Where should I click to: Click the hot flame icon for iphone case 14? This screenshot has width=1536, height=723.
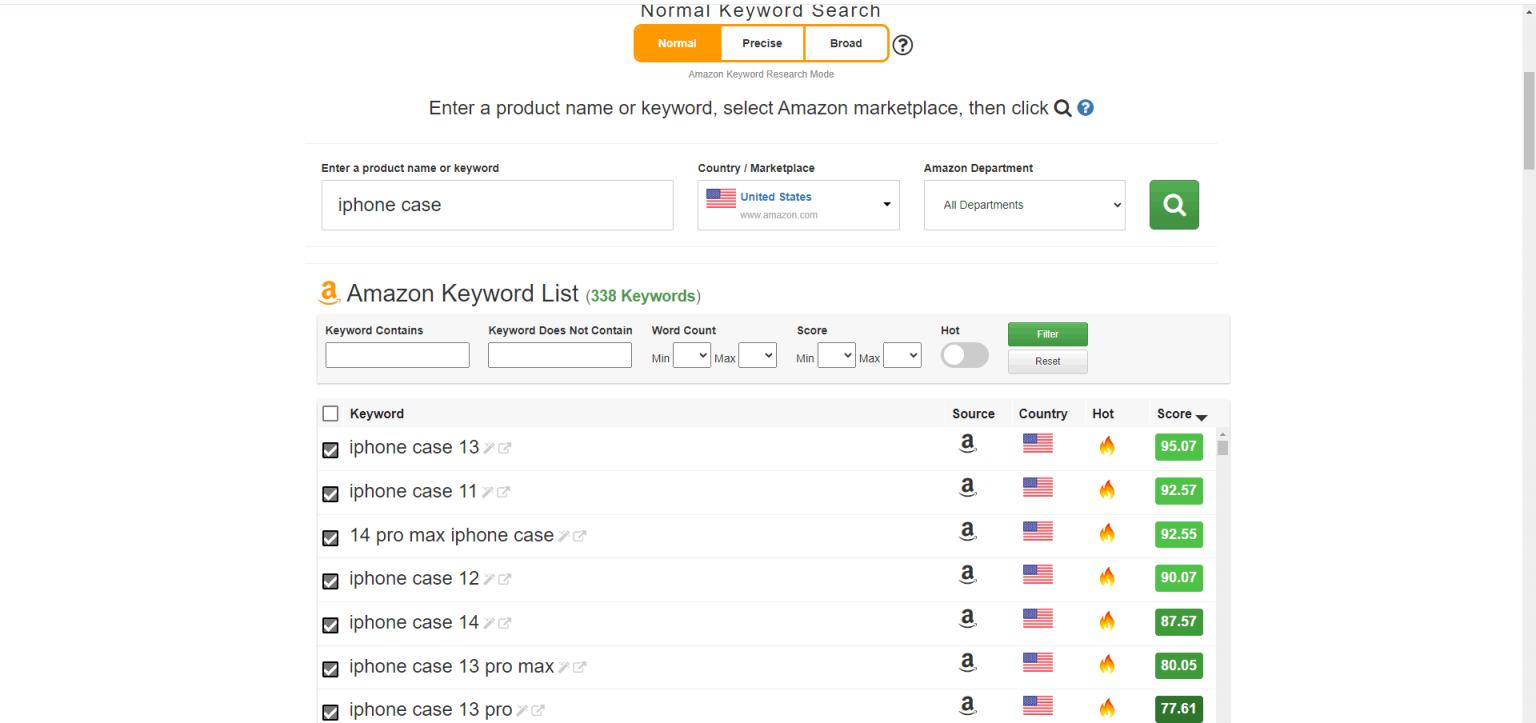[x=1107, y=620]
